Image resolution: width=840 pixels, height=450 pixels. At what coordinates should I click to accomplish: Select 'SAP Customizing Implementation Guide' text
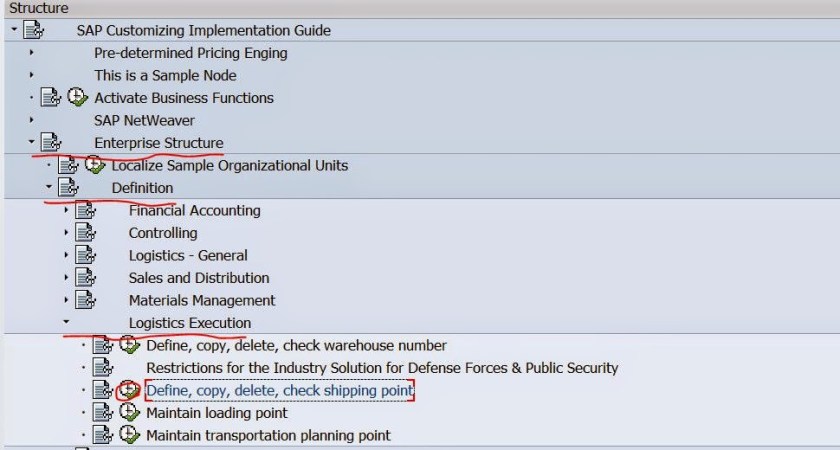[204, 31]
